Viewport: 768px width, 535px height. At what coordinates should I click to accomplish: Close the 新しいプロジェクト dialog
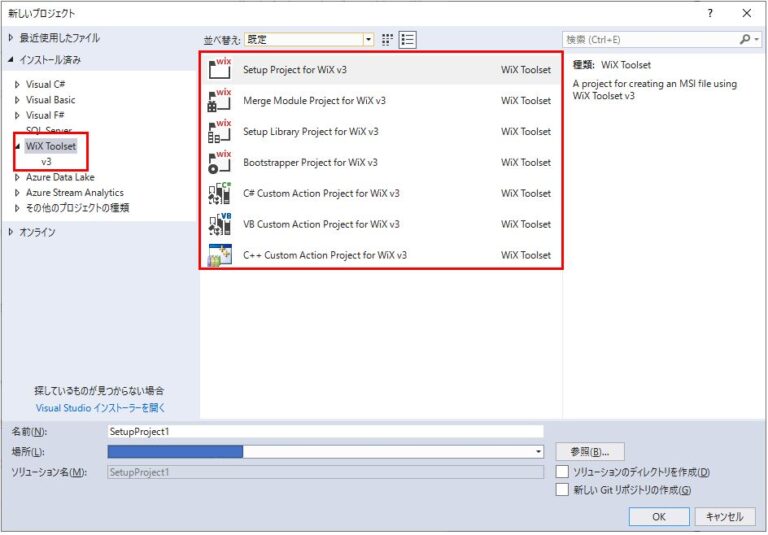point(746,13)
